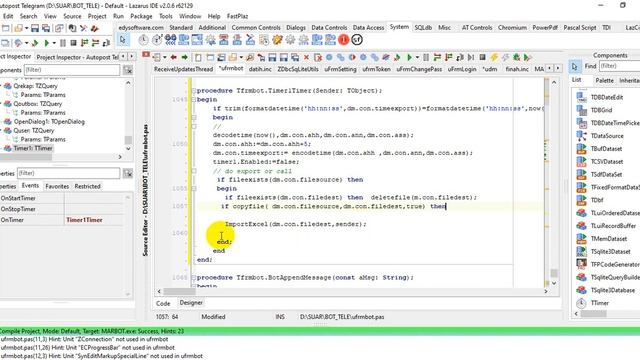
Task: Select the selection pointer in component palette
Action: pyautogui.click(x=122, y=40)
